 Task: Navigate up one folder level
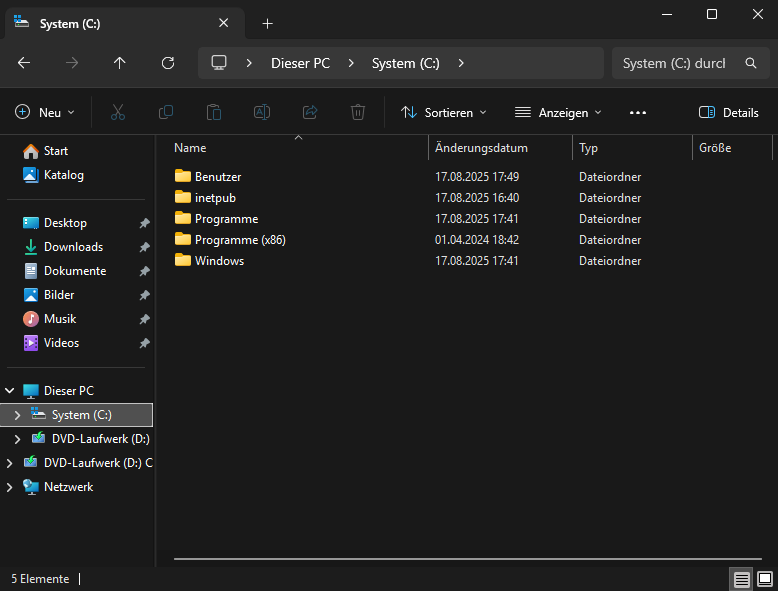pyautogui.click(x=120, y=63)
